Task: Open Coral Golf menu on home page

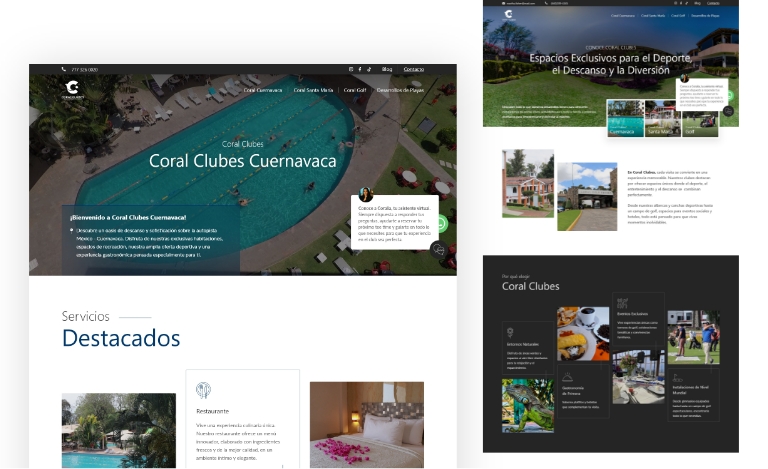Action: [x=678, y=16]
